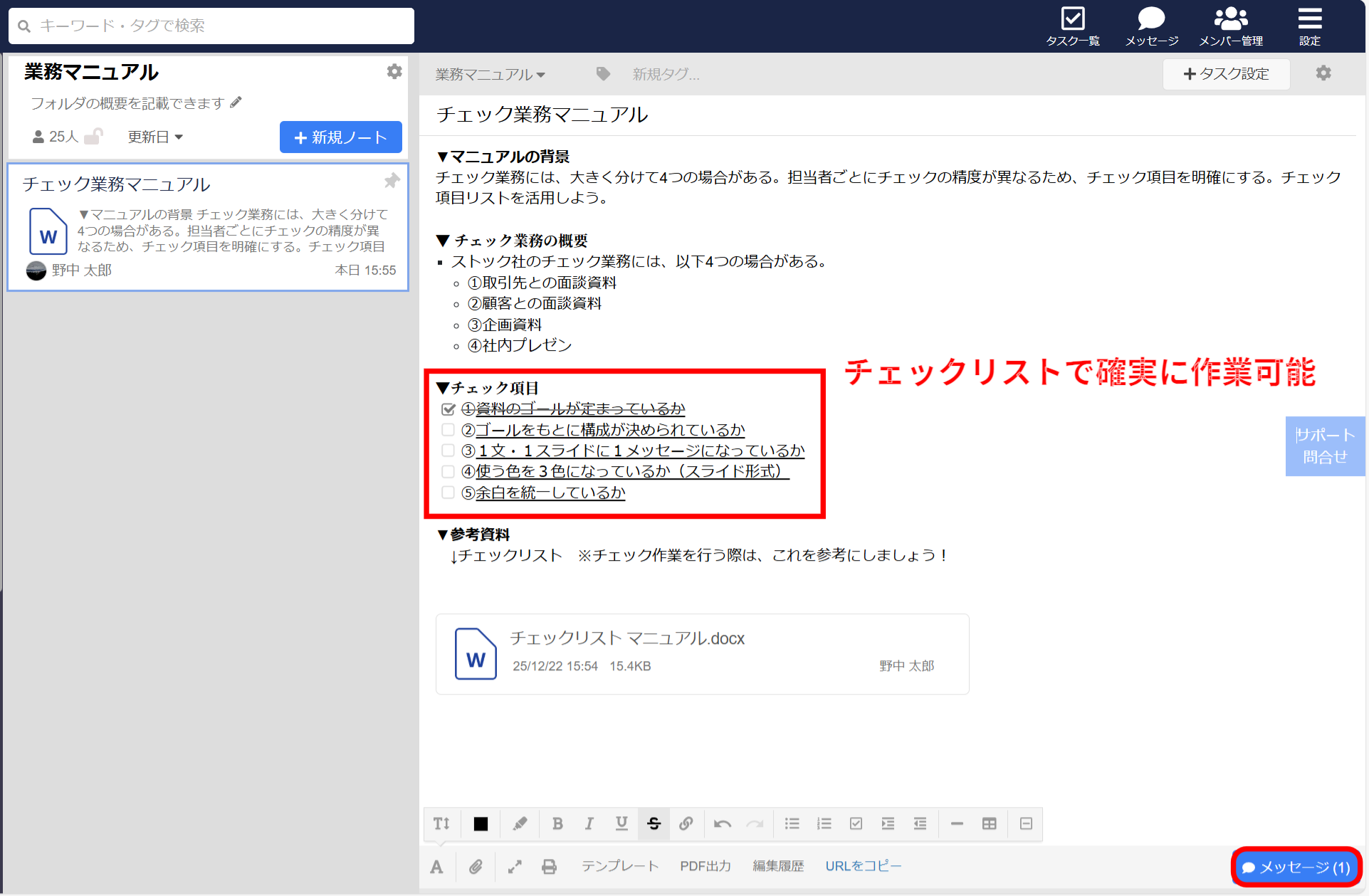Click the keyword and tag search field

click(x=211, y=26)
